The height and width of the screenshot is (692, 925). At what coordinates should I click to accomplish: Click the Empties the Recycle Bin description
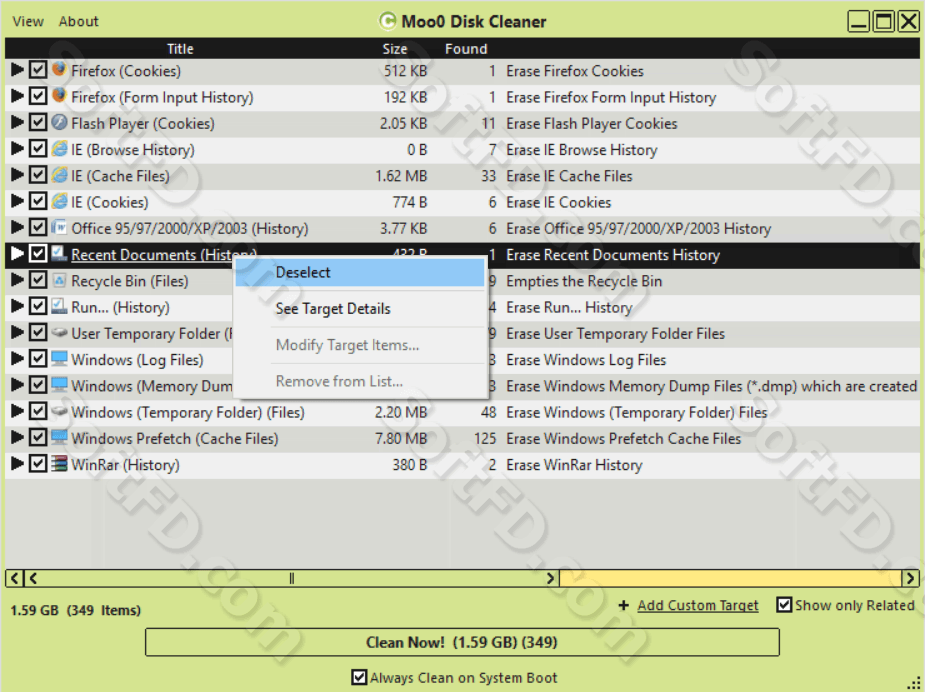[x=584, y=281]
